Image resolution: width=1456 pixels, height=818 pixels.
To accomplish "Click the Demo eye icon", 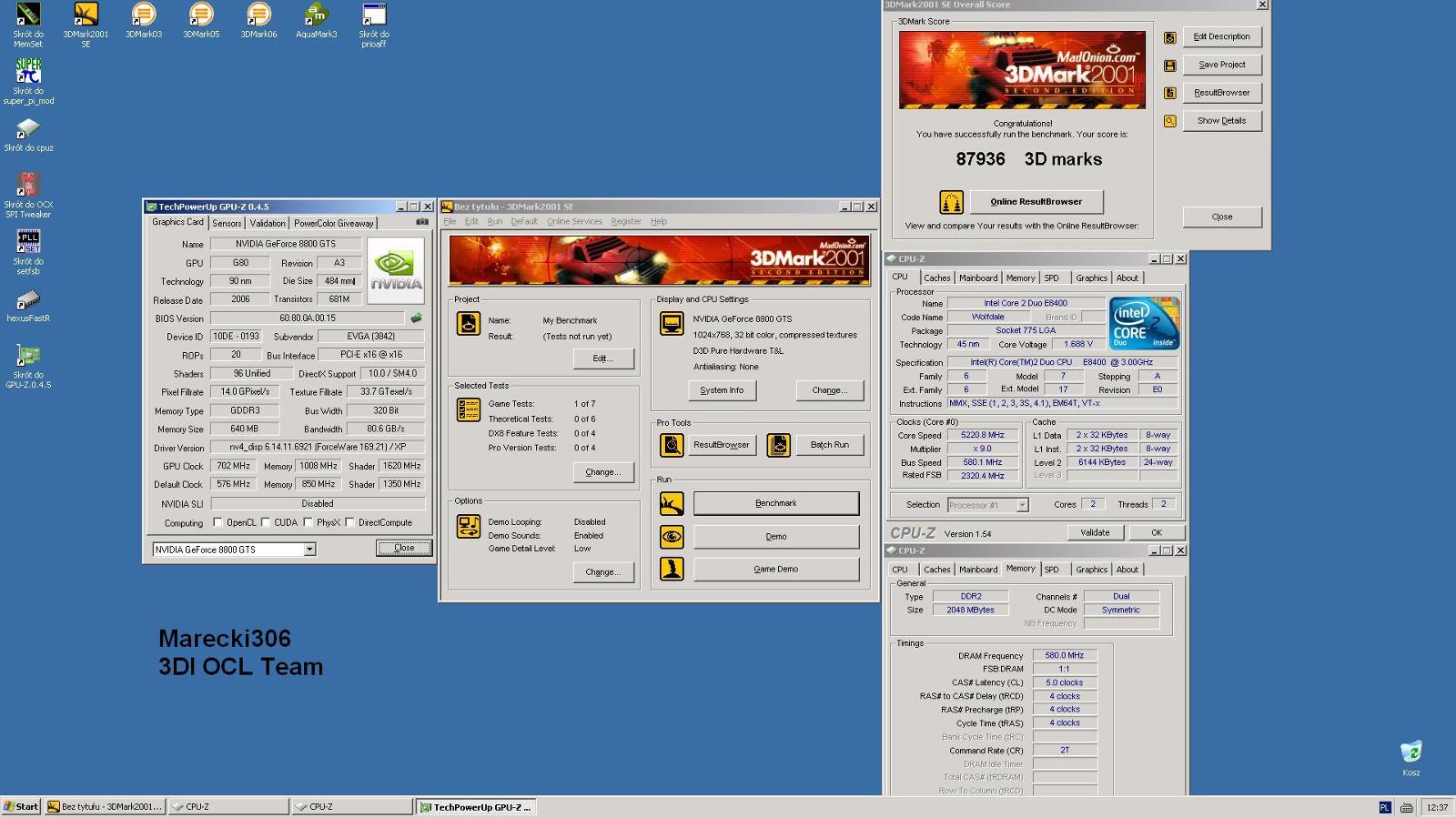I will click(x=672, y=537).
